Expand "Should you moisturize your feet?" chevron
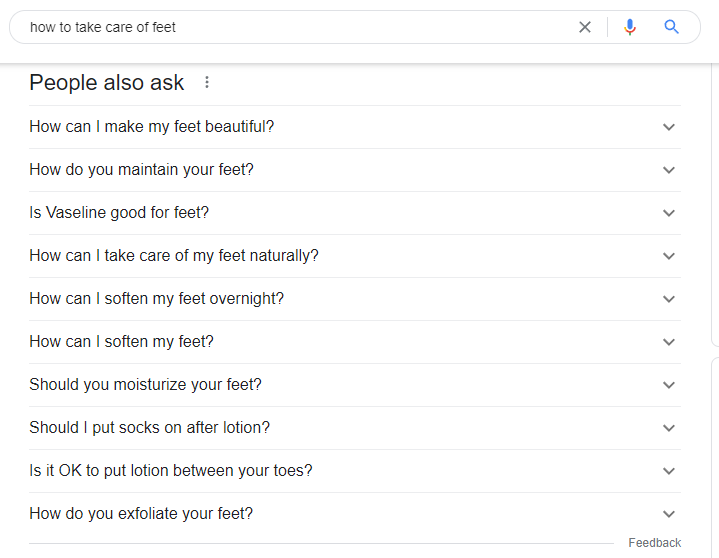The image size is (719, 558). tap(669, 385)
